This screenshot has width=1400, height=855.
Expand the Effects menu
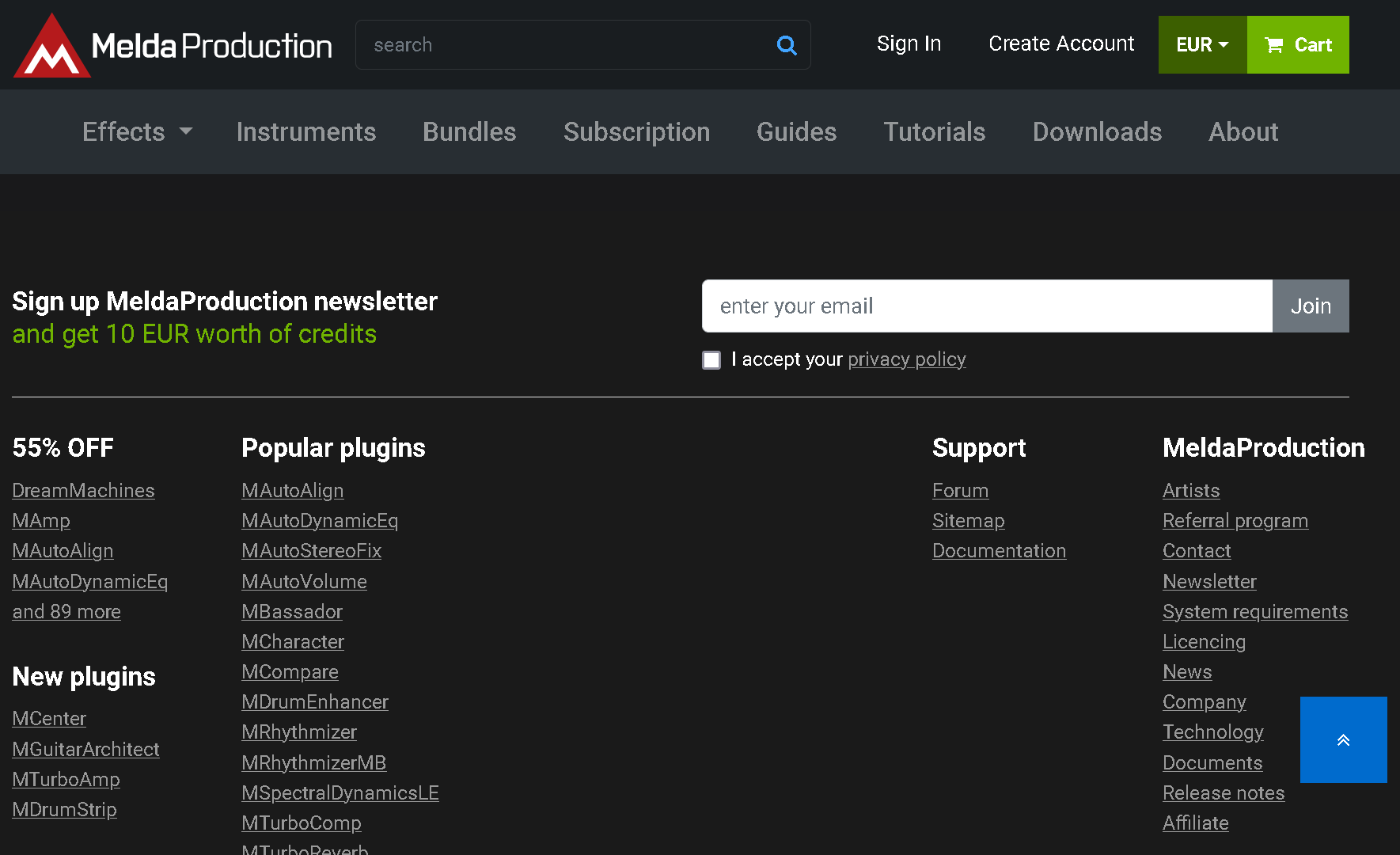pyautogui.click(x=137, y=131)
